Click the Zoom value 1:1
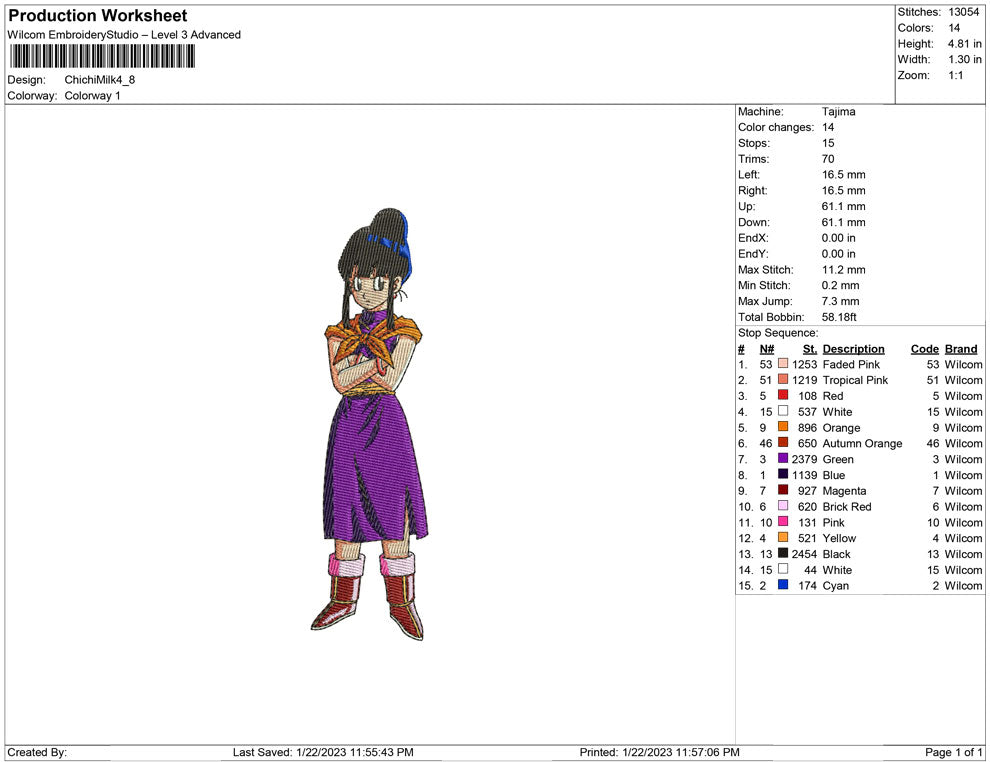 [x=956, y=75]
